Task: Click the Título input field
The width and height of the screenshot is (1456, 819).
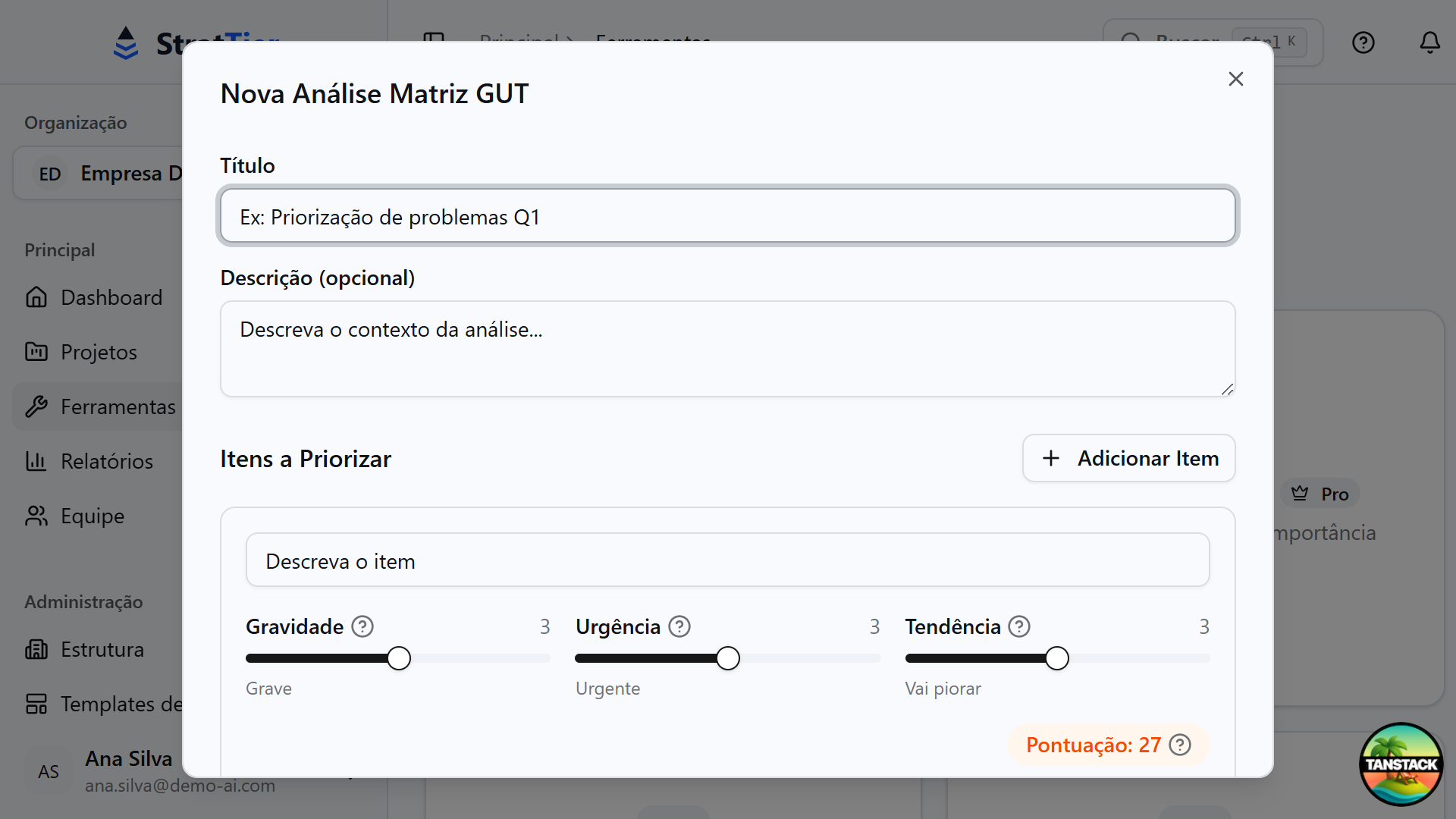Action: (x=727, y=216)
